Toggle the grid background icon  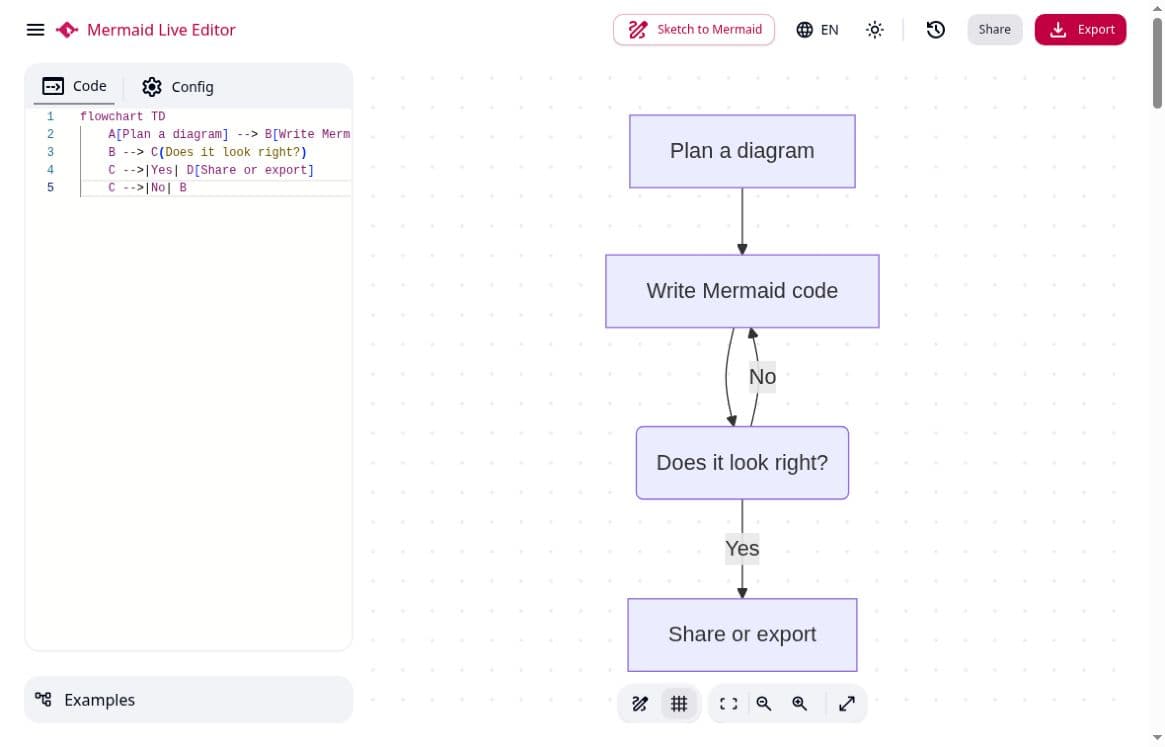[678, 703]
